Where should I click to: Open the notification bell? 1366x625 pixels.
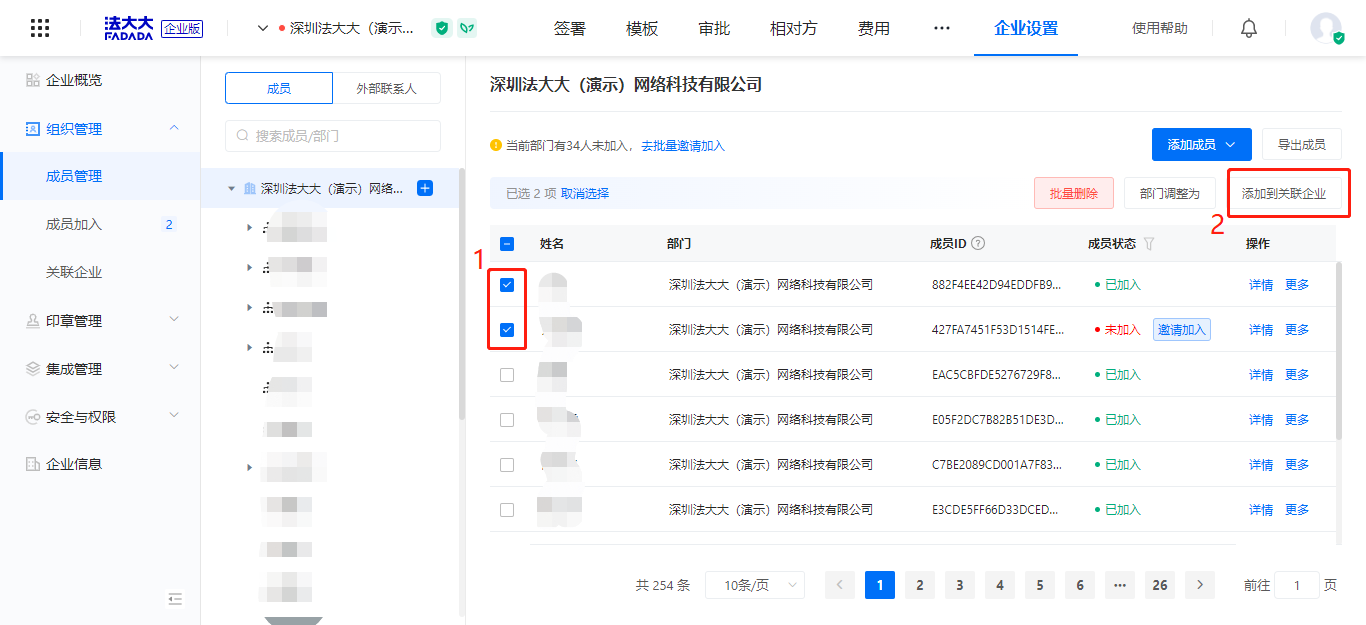click(1249, 28)
